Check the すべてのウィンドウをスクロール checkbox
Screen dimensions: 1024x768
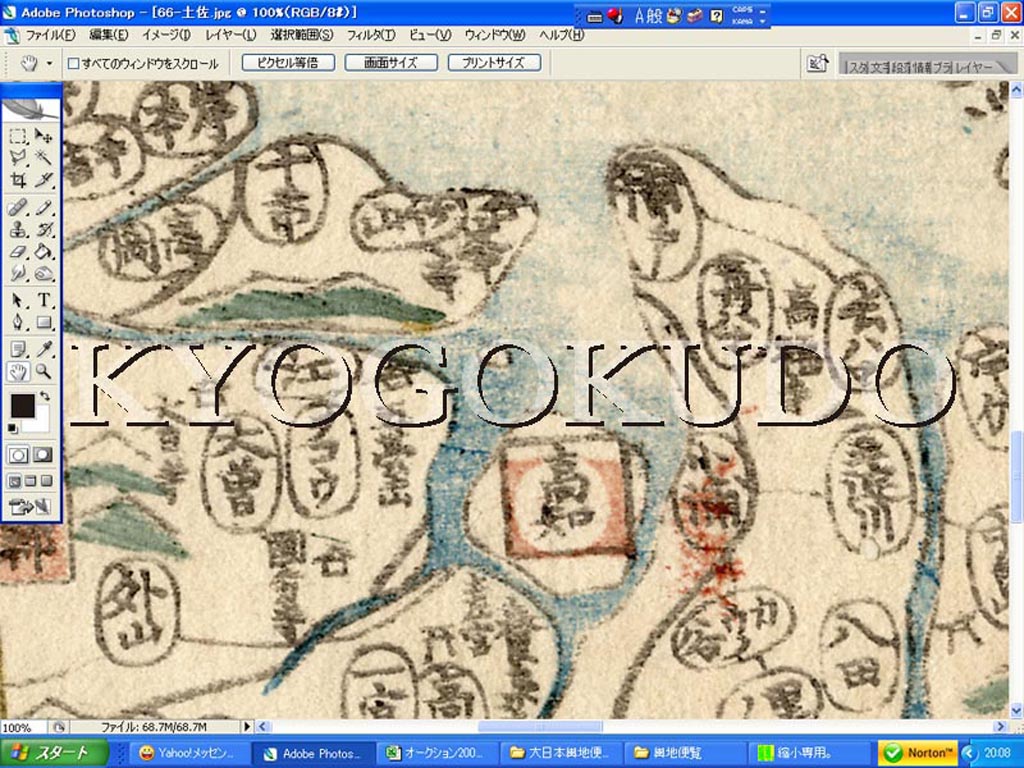point(74,63)
